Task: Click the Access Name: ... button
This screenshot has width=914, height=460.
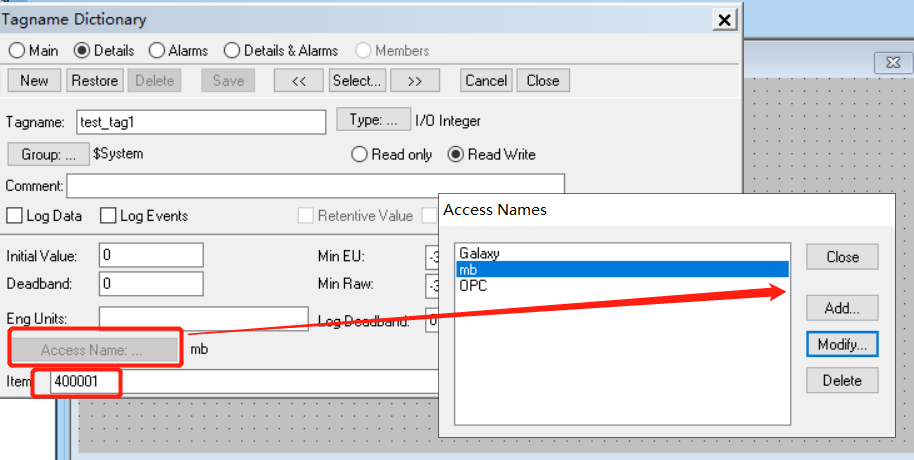Action: click(x=96, y=350)
